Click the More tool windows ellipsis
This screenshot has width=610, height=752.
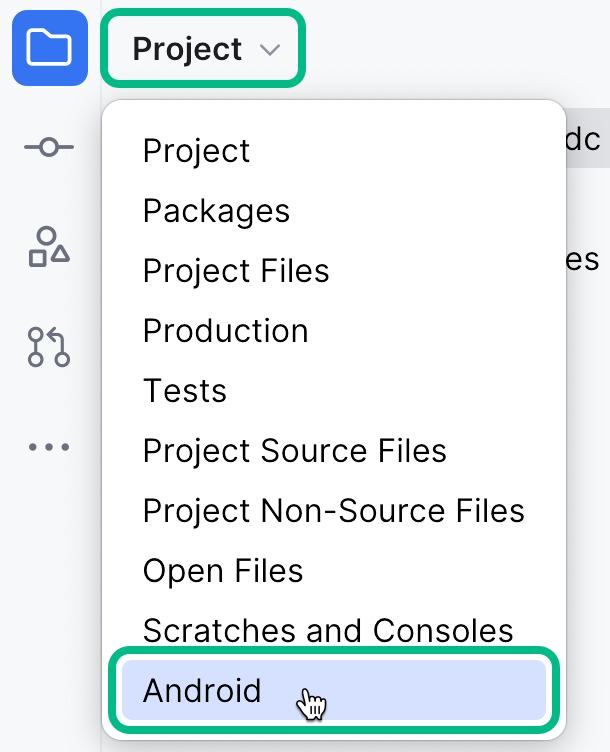click(x=49, y=446)
